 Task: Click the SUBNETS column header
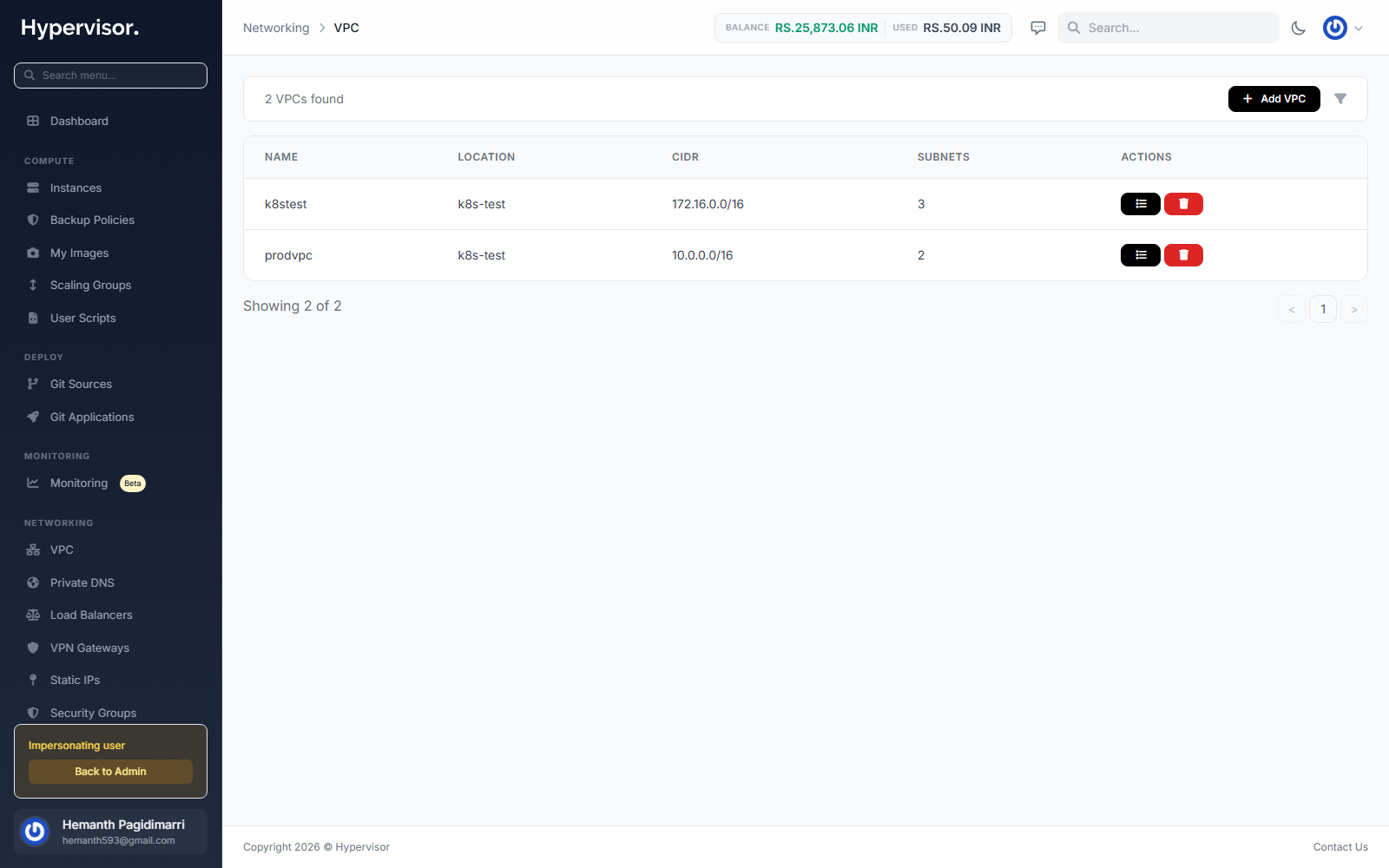tap(944, 157)
